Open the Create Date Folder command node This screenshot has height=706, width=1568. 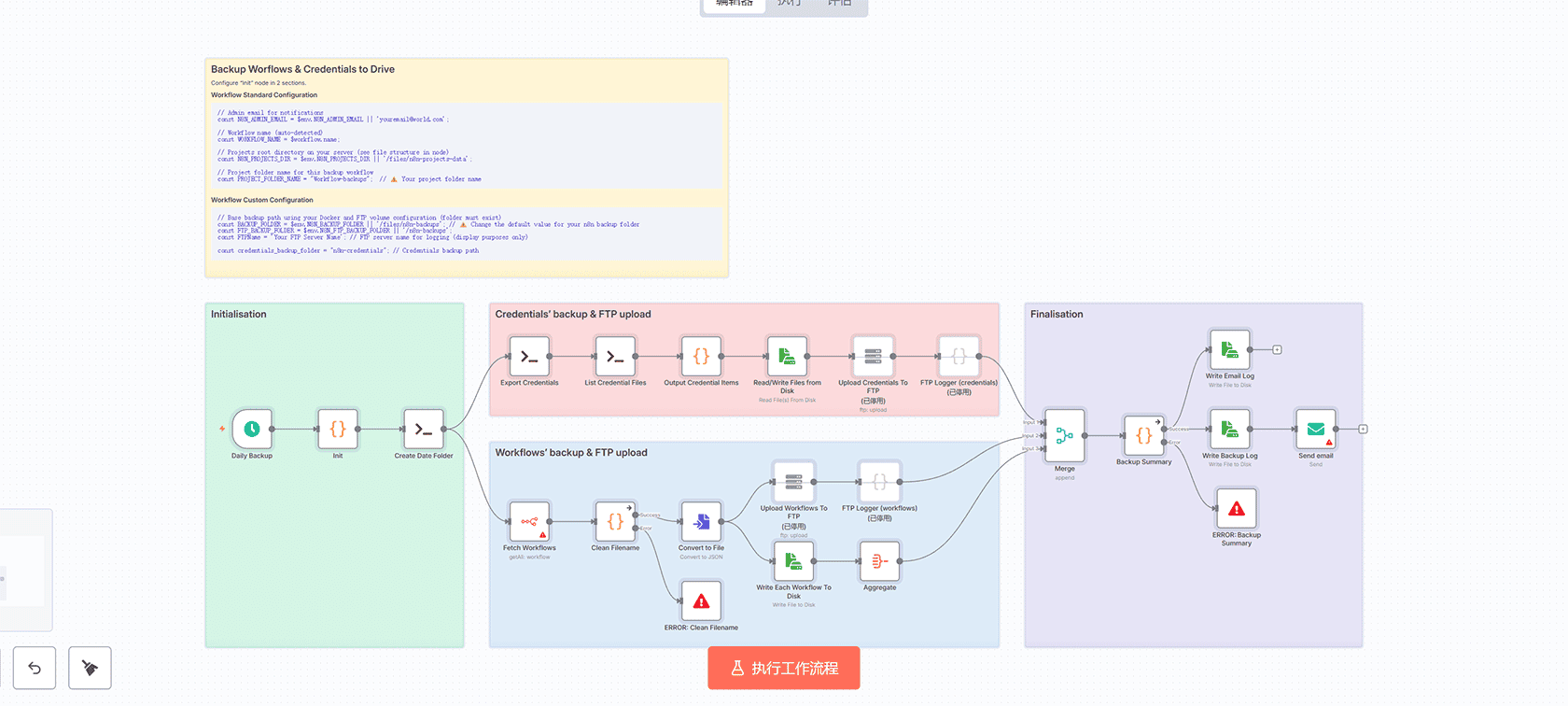[x=424, y=430]
